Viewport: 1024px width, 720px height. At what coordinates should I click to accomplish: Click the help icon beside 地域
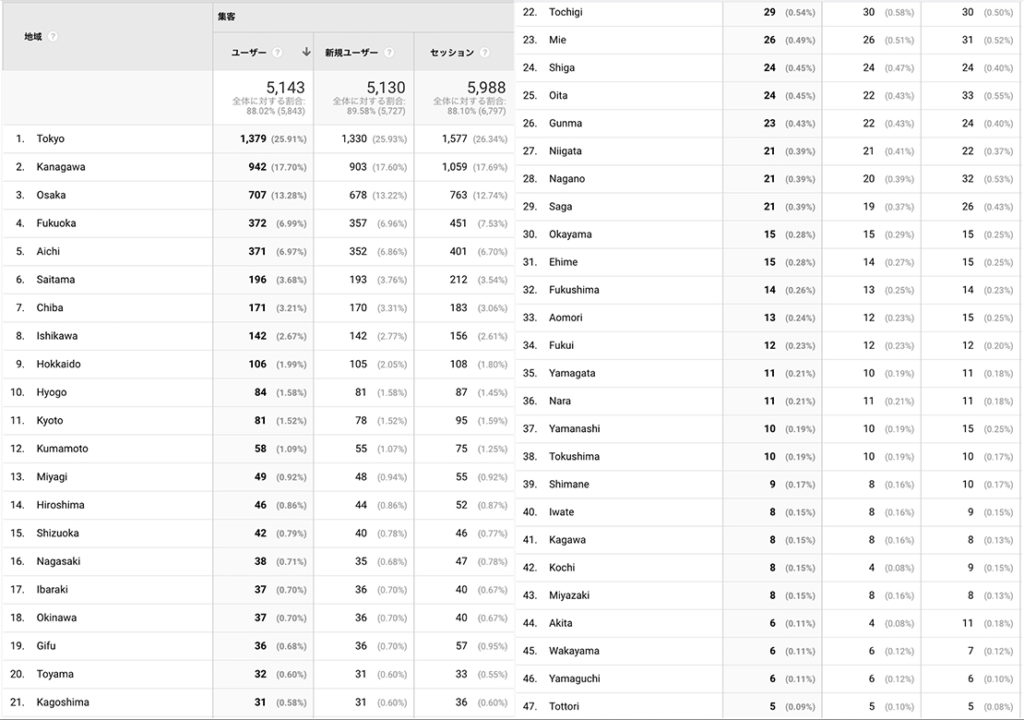pyautogui.click(x=52, y=36)
